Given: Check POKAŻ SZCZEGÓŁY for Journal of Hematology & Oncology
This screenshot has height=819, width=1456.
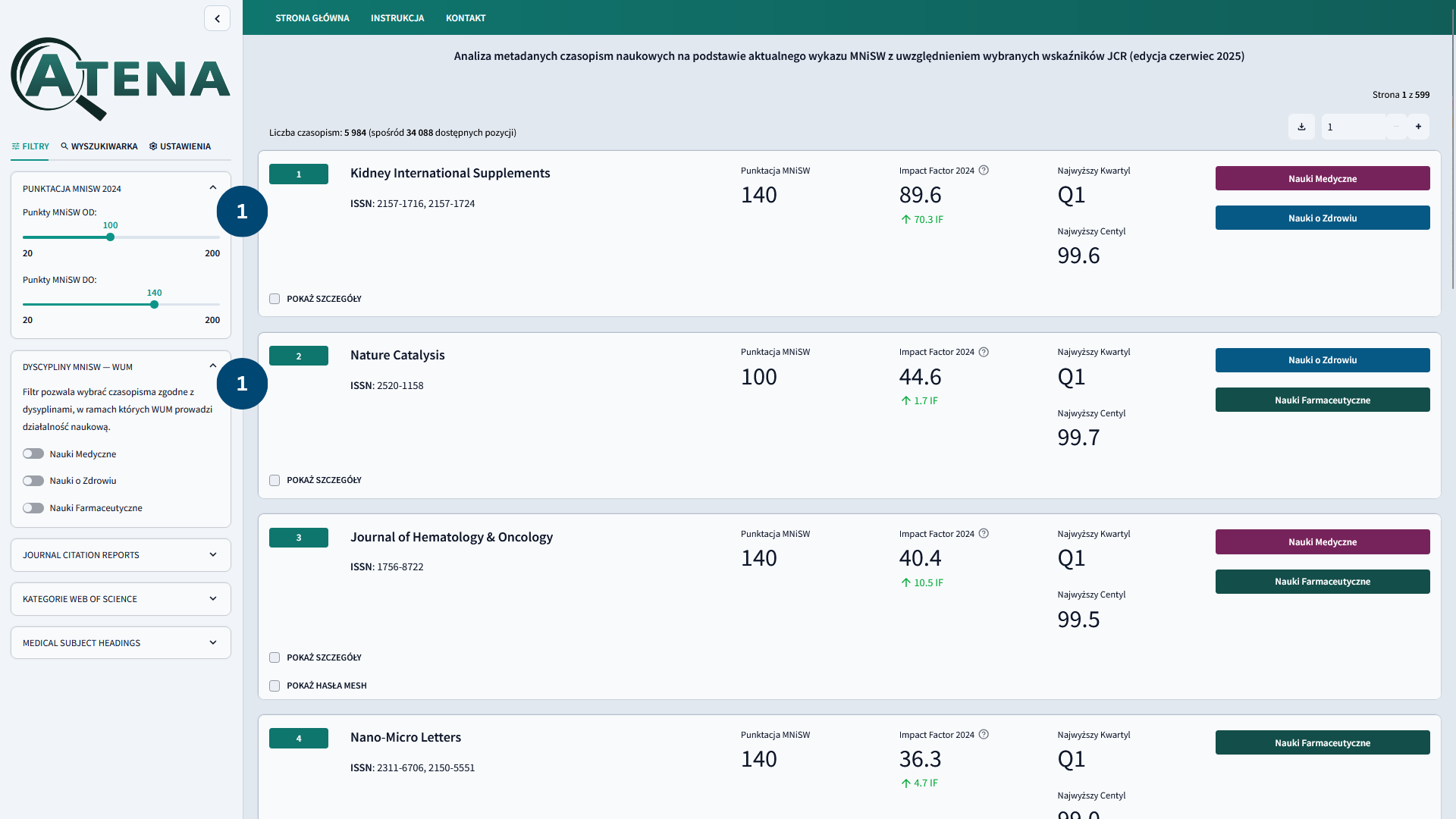Looking at the screenshot, I should (275, 657).
